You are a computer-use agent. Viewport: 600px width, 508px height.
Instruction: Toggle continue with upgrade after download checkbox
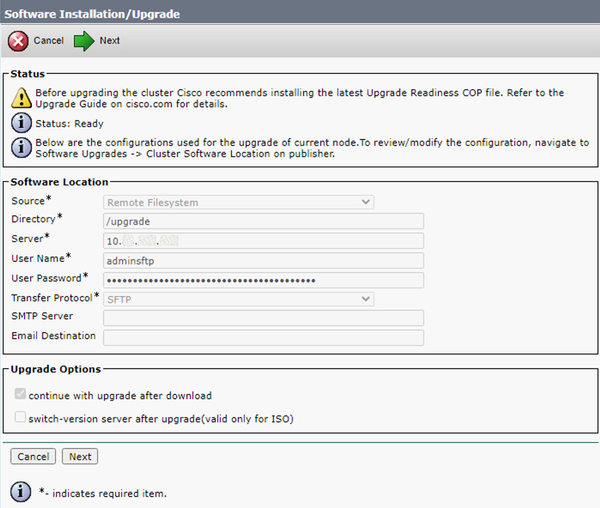click(x=20, y=394)
